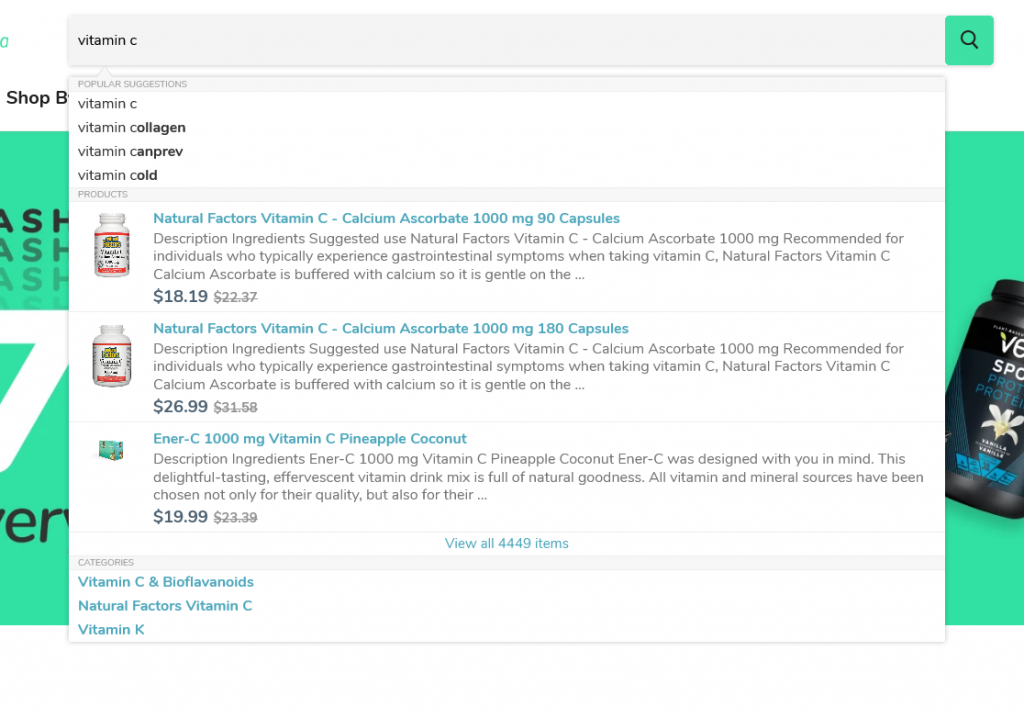Click the green search magnifier button

968,40
